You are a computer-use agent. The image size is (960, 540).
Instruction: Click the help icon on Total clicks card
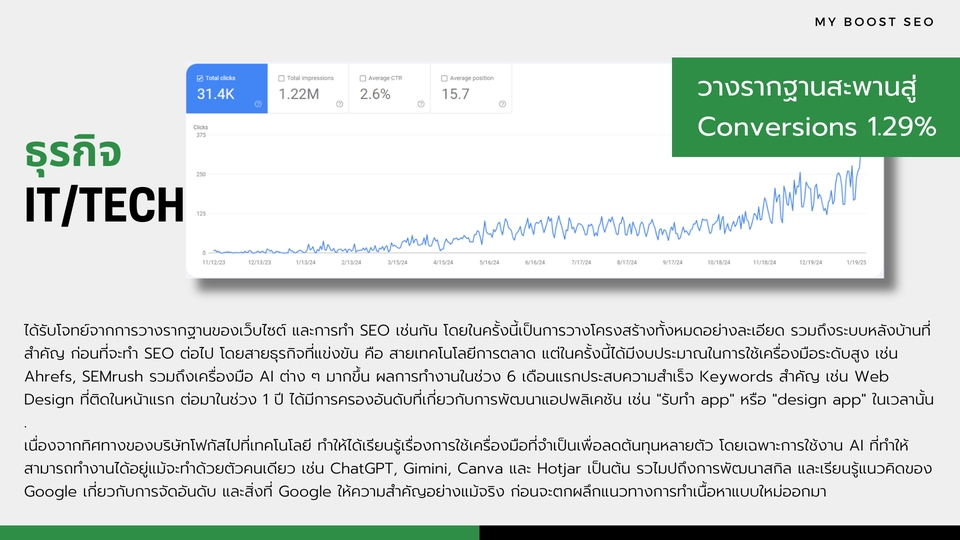click(x=258, y=103)
